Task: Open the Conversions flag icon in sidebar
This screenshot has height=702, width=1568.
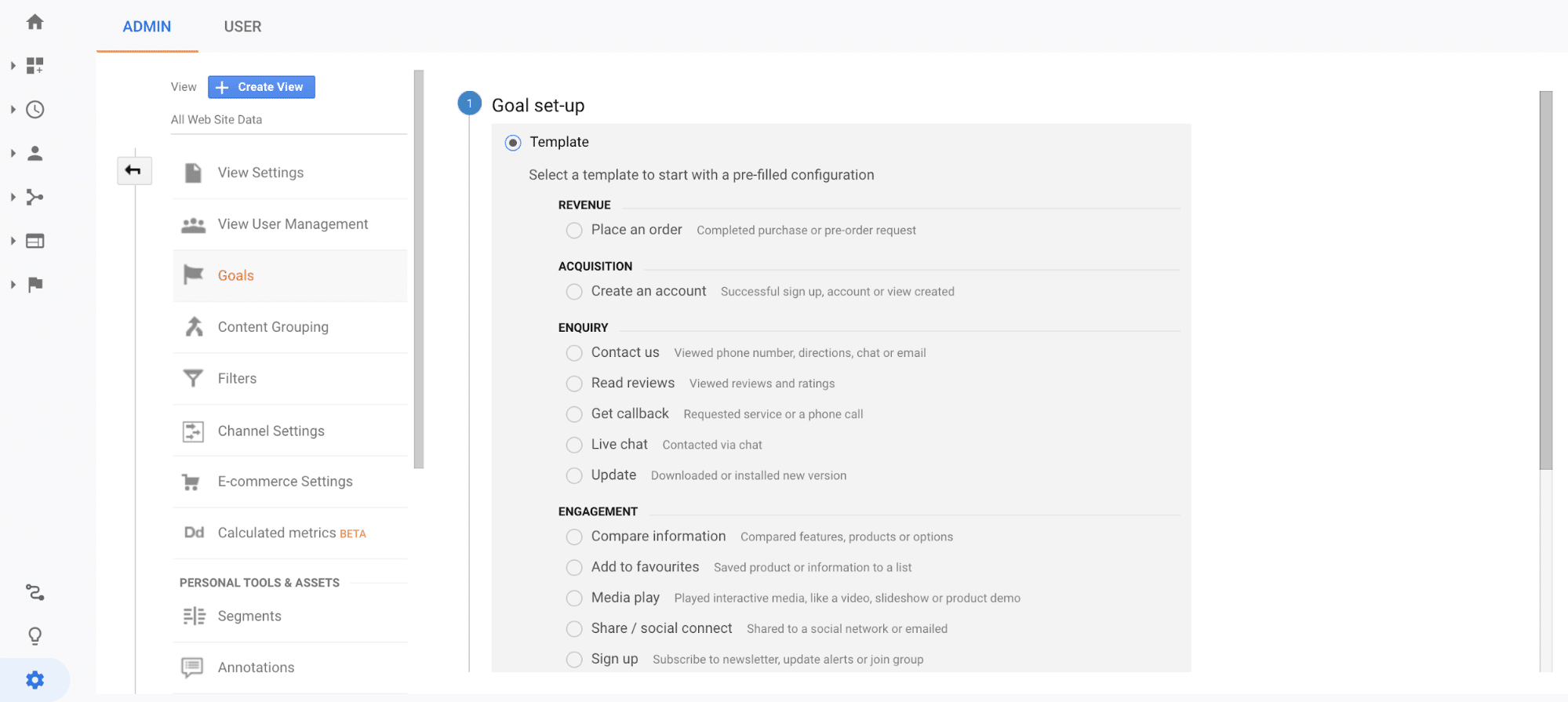Action: 35,284
